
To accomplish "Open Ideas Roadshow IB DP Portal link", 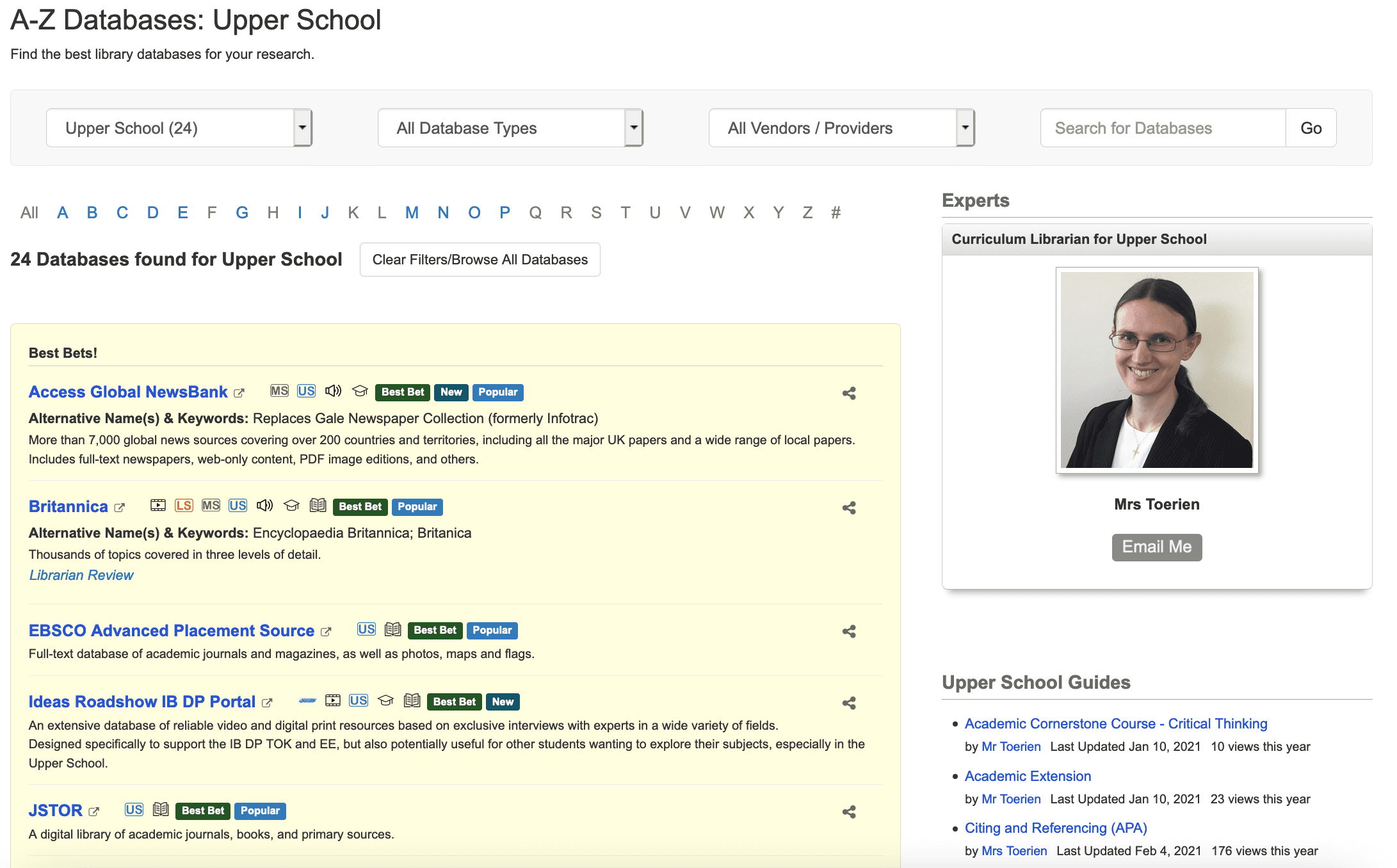I will [x=142, y=702].
